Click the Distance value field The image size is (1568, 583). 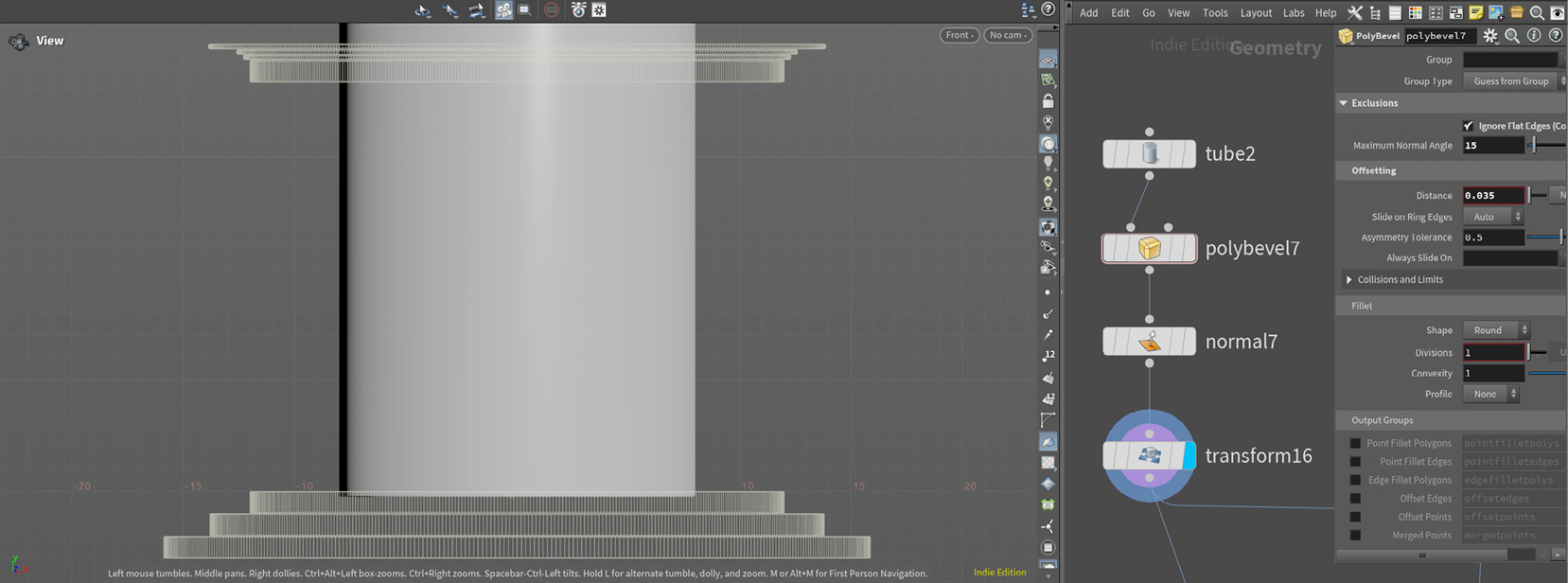1493,196
